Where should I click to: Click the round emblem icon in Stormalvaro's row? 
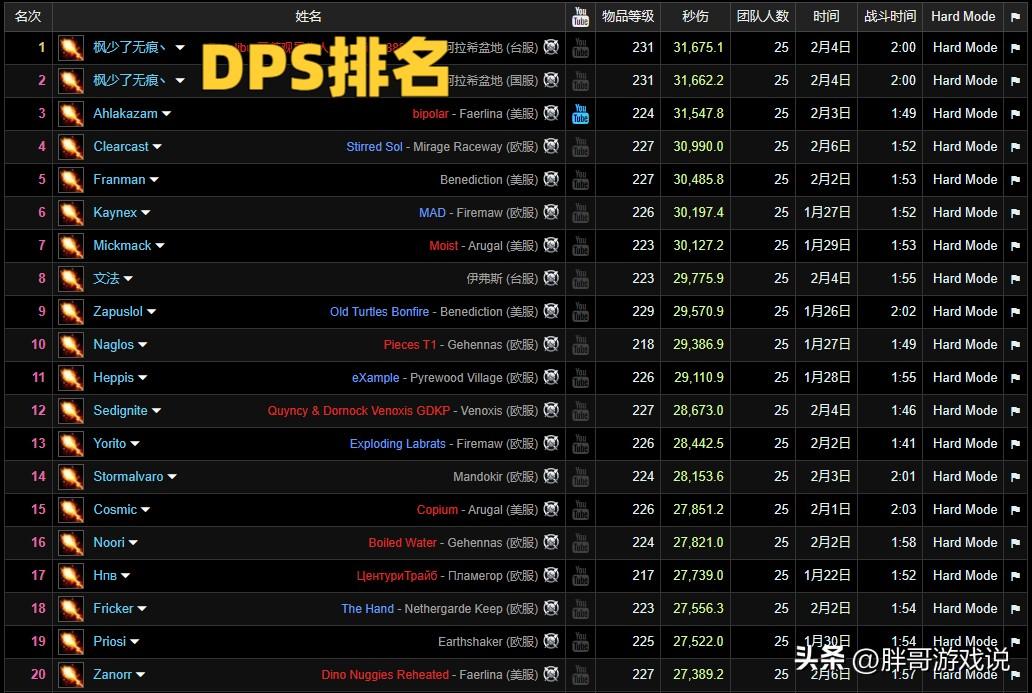click(x=551, y=477)
